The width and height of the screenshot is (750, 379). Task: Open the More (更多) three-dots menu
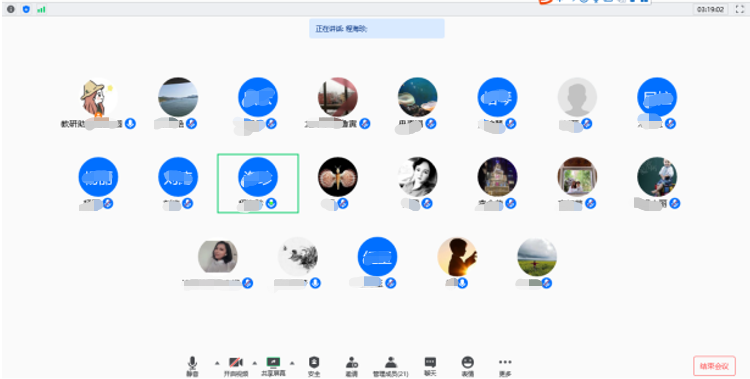[505, 367]
